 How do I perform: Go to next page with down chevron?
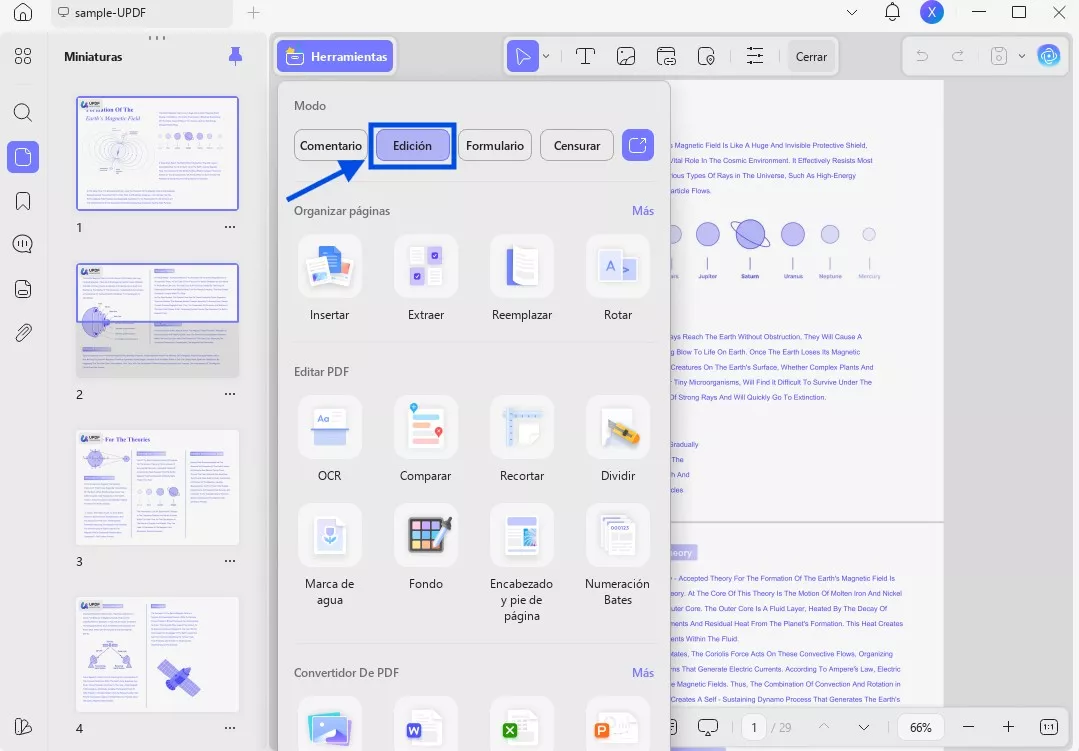(864, 727)
